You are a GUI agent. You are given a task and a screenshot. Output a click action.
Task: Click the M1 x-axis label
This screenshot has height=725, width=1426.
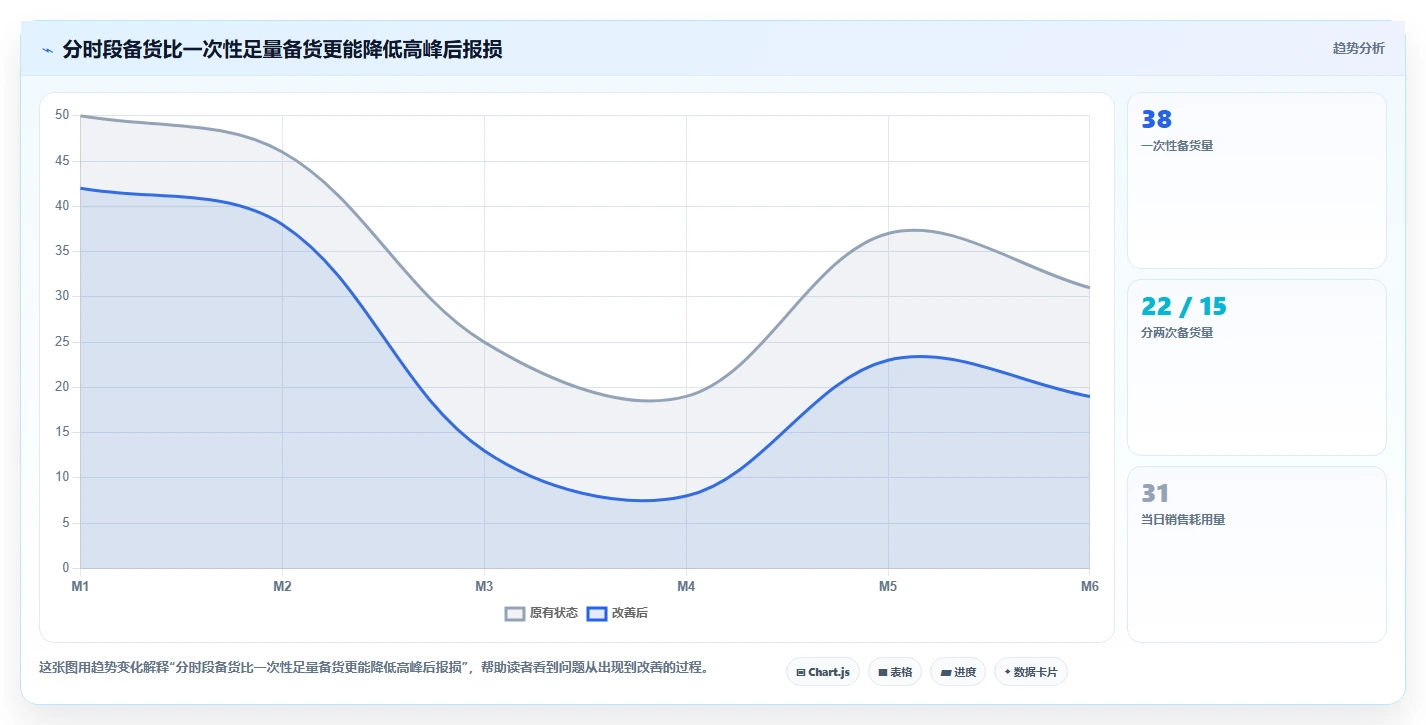(80, 586)
